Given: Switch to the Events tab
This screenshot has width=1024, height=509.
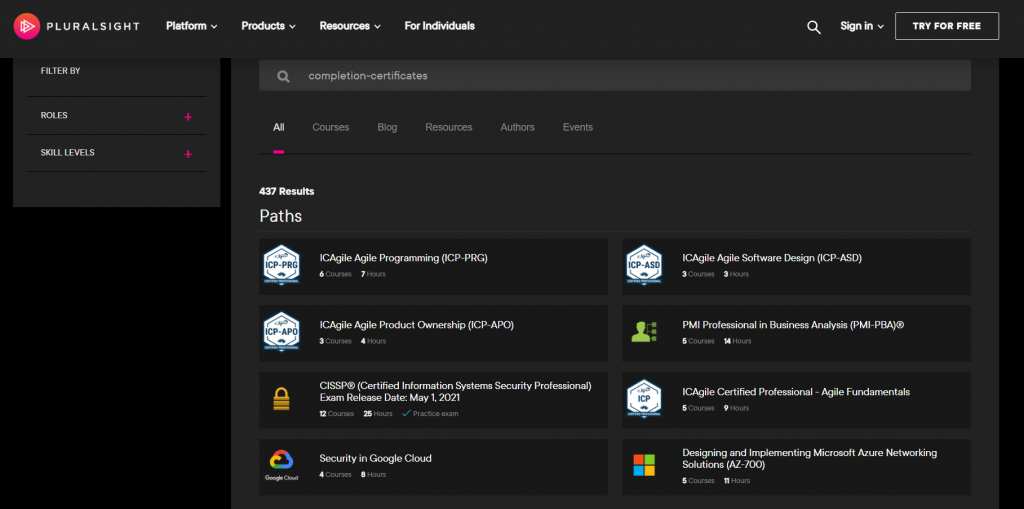Looking at the screenshot, I should 578,127.
